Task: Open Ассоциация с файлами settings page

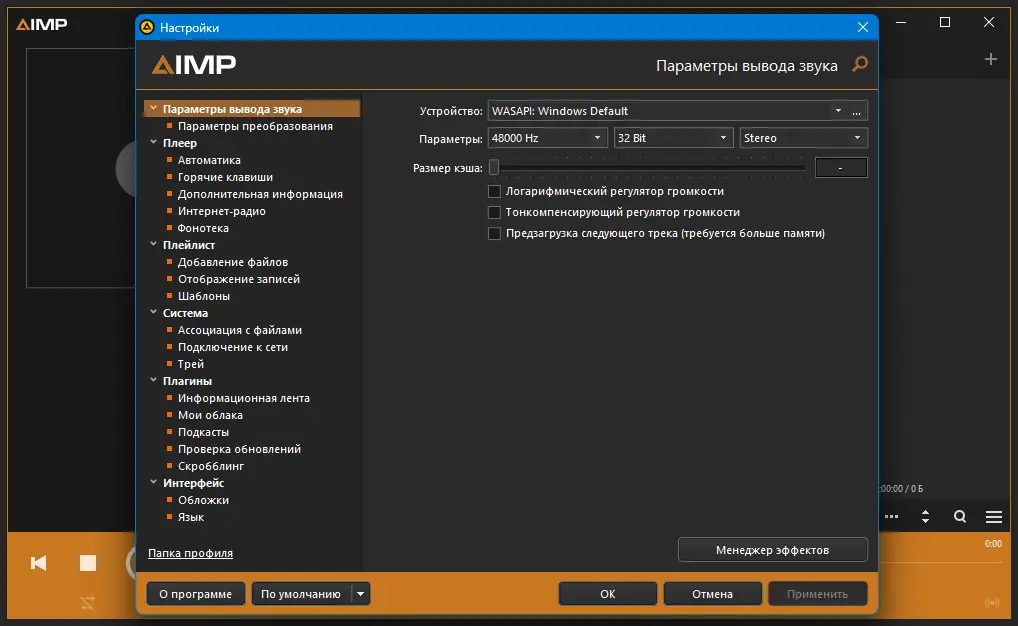Action: coord(240,330)
